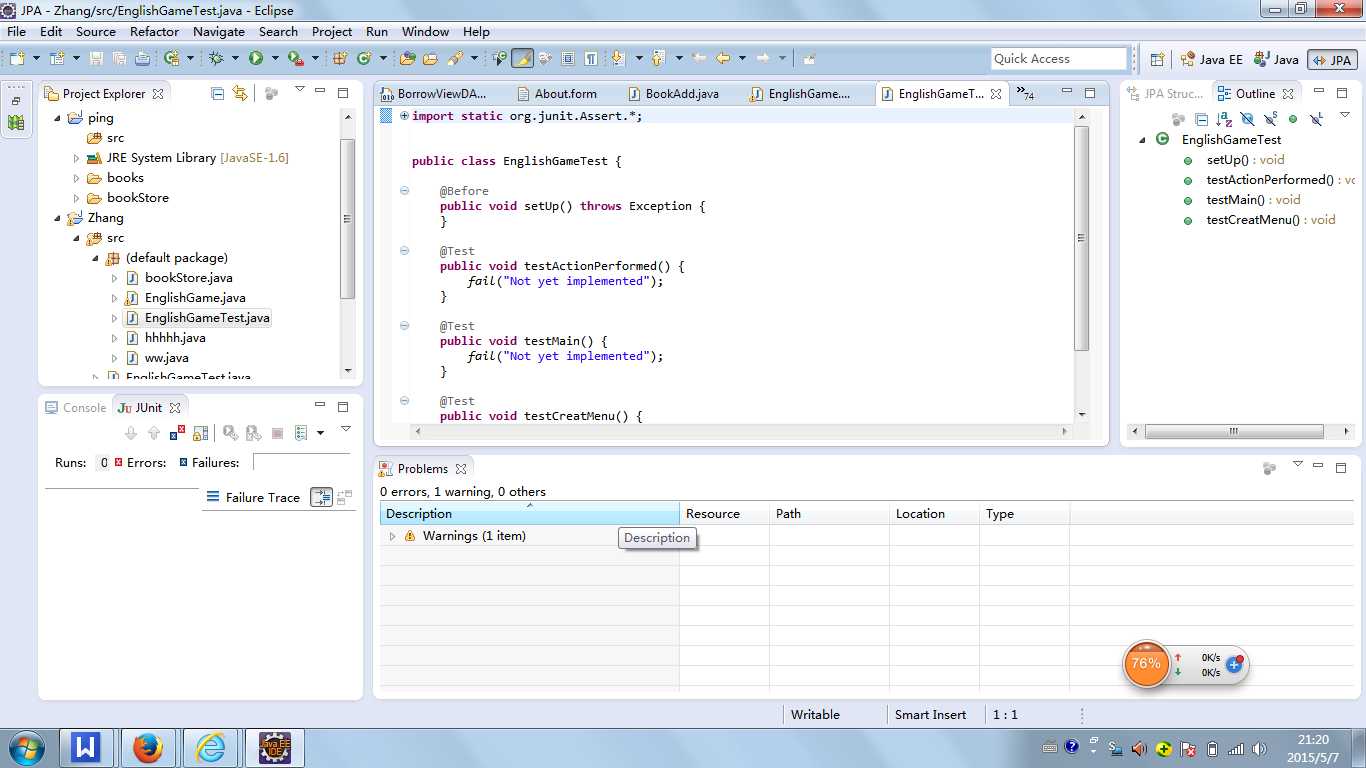The image size is (1366, 768).
Task: Open Firefox from the taskbar
Action: coord(147,747)
